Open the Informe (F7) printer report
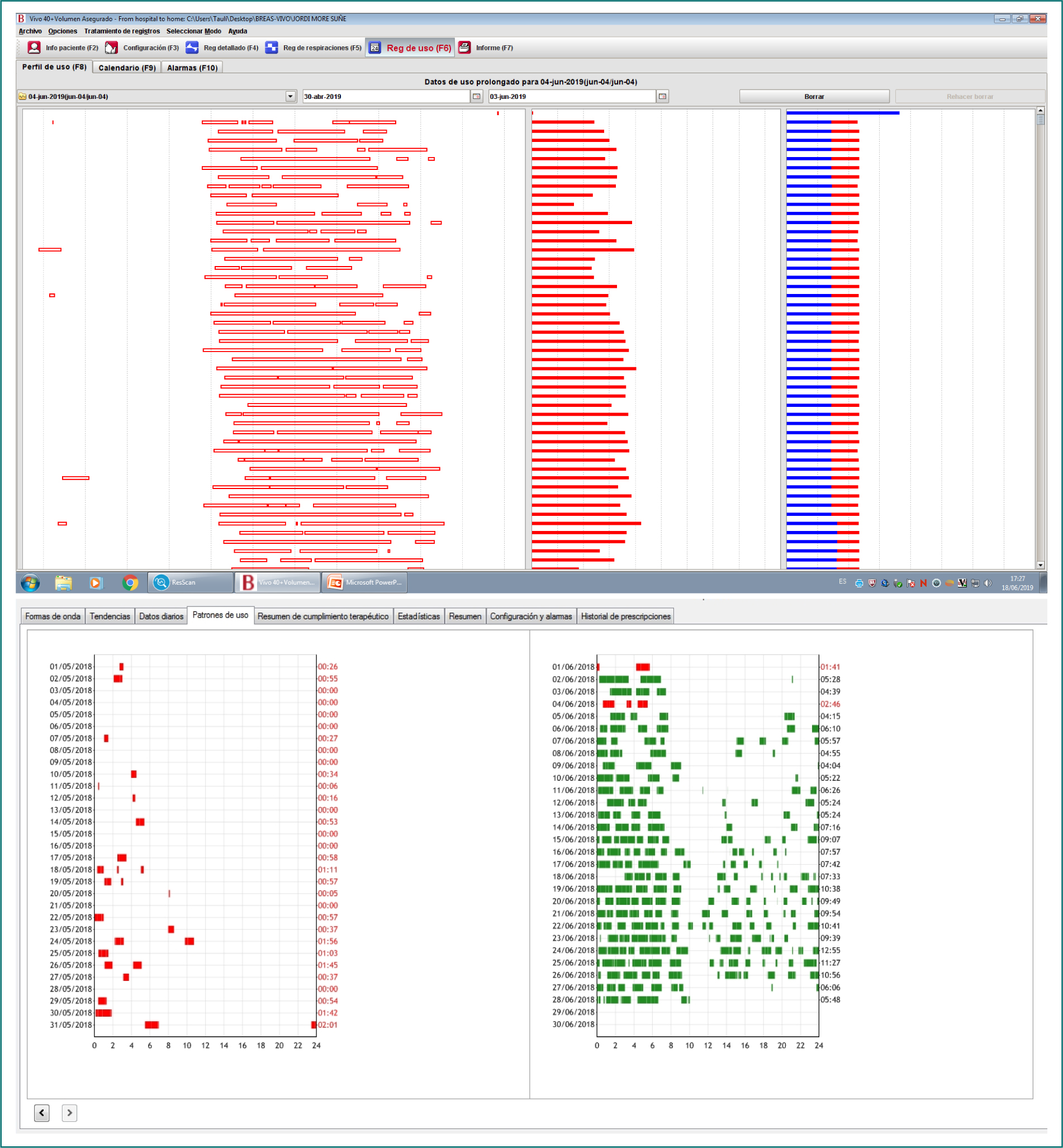Viewport: 1063px width, 1148px height. pos(486,48)
